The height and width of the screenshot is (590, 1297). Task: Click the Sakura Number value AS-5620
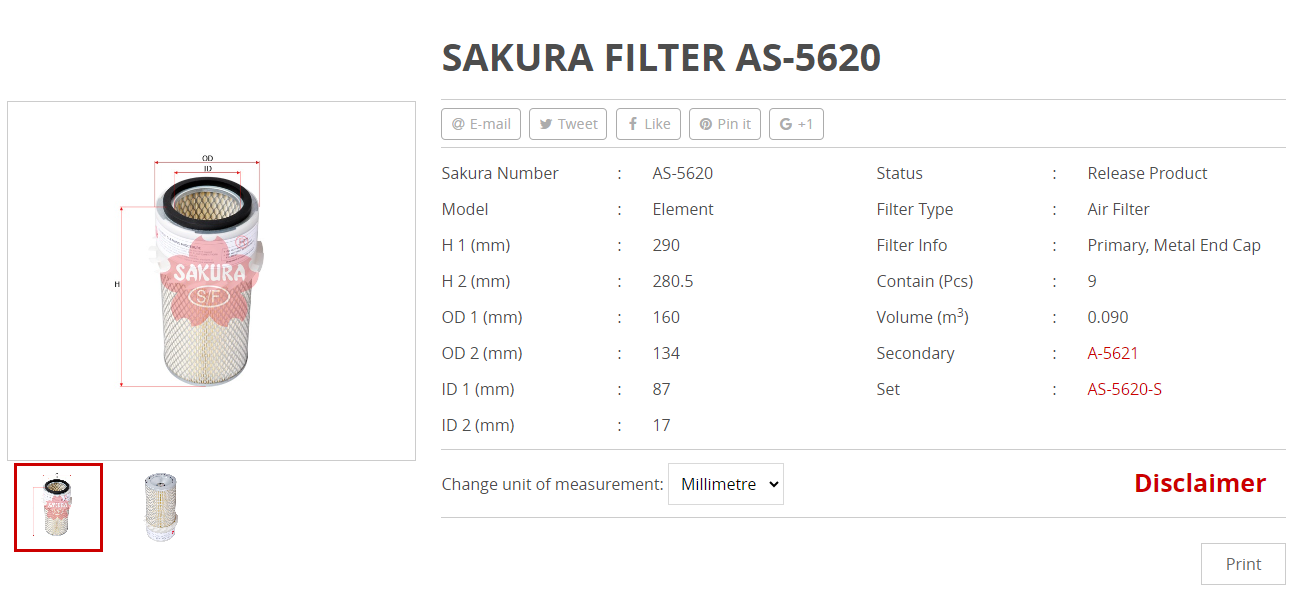[x=683, y=173]
